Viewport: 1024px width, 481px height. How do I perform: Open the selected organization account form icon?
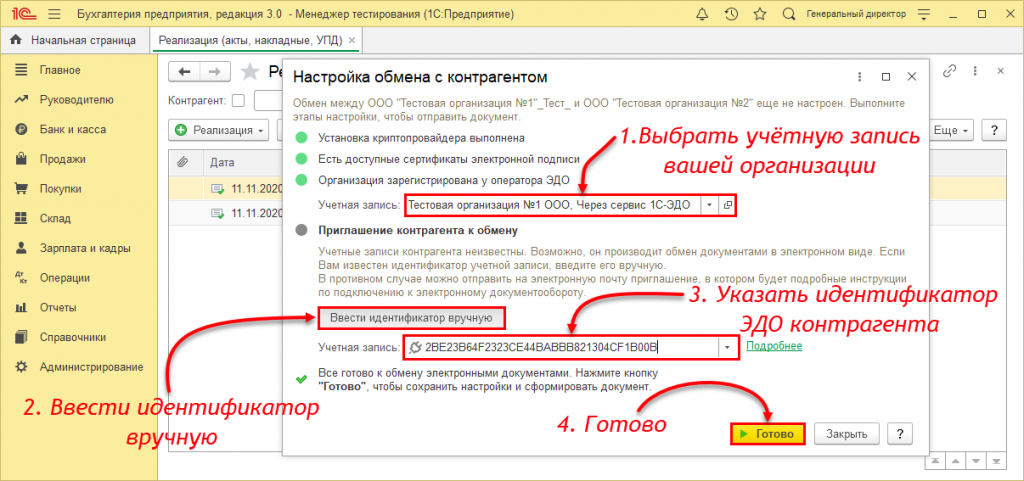726,205
